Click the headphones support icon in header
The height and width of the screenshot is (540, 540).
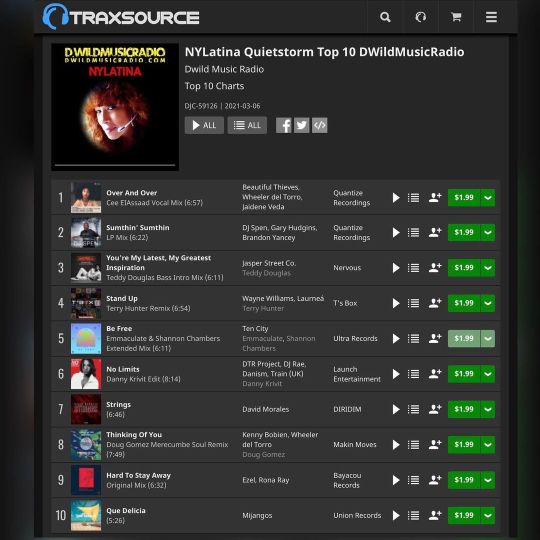(420, 17)
